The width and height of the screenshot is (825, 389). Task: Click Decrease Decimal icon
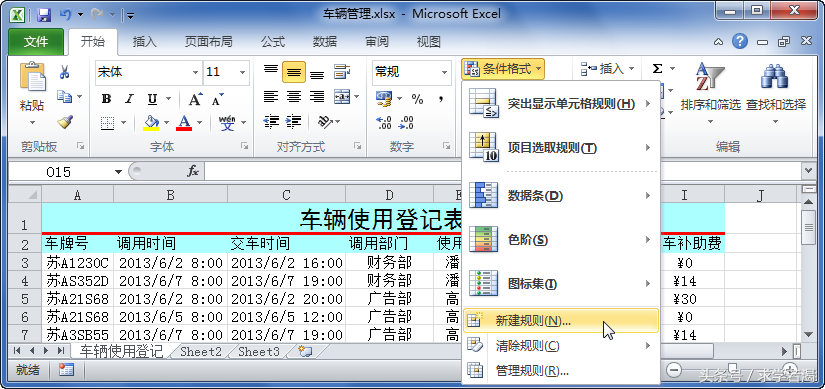[406, 123]
